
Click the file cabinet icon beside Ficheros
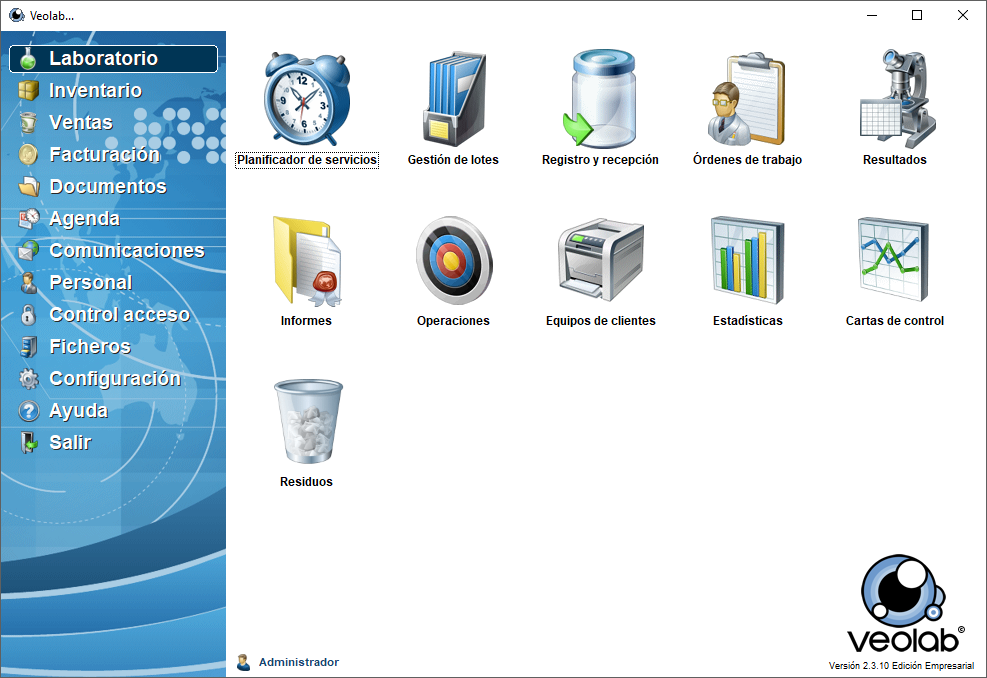point(28,347)
